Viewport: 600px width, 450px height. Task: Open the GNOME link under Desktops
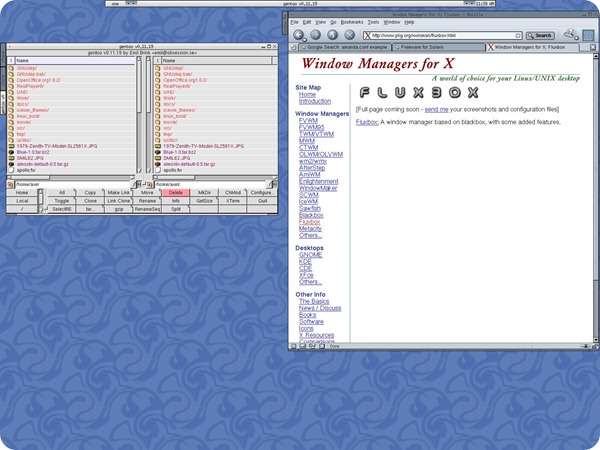(x=310, y=255)
